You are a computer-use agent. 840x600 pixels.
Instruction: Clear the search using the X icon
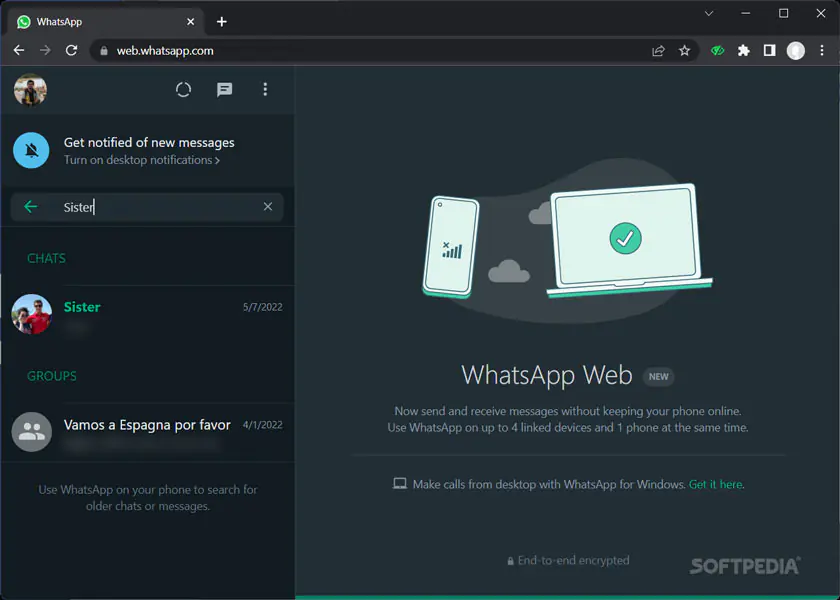click(x=267, y=207)
